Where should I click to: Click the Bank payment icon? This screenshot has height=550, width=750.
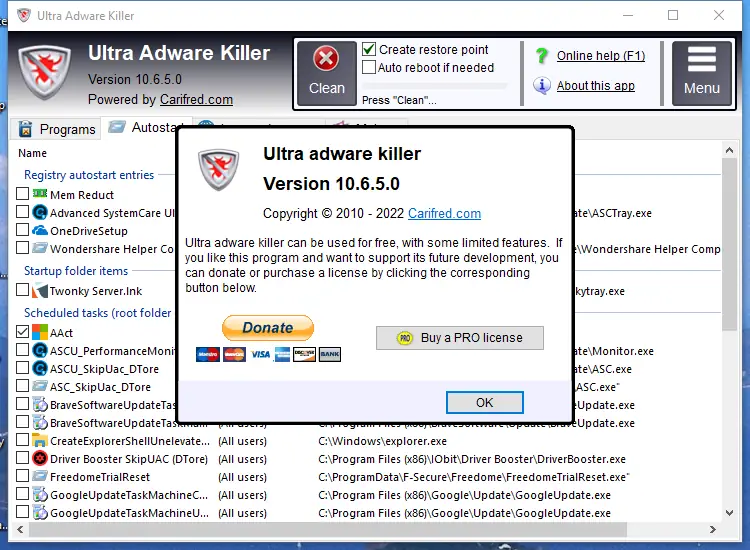pyautogui.click(x=330, y=354)
